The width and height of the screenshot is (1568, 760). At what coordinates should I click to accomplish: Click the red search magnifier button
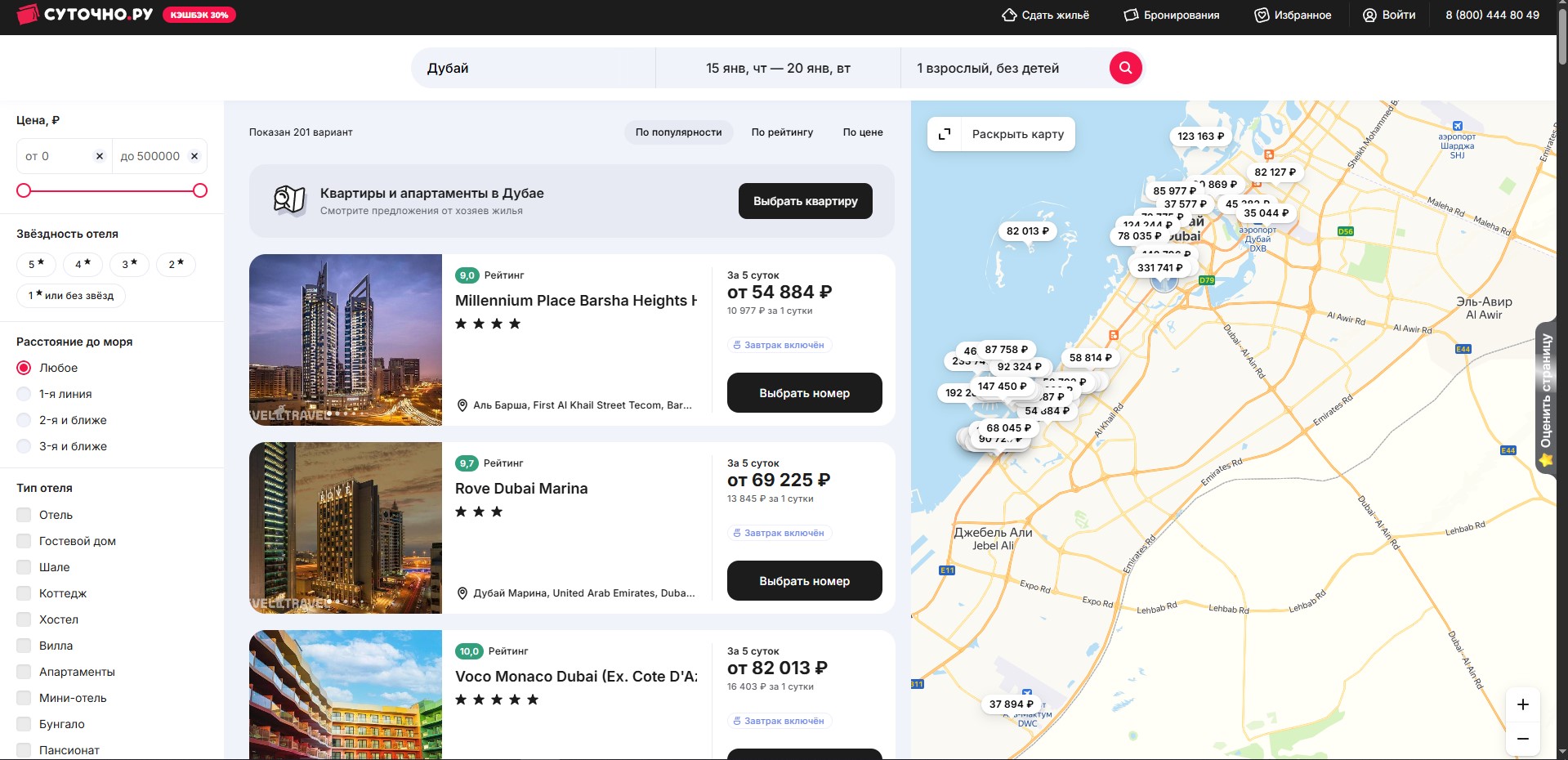1125,68
